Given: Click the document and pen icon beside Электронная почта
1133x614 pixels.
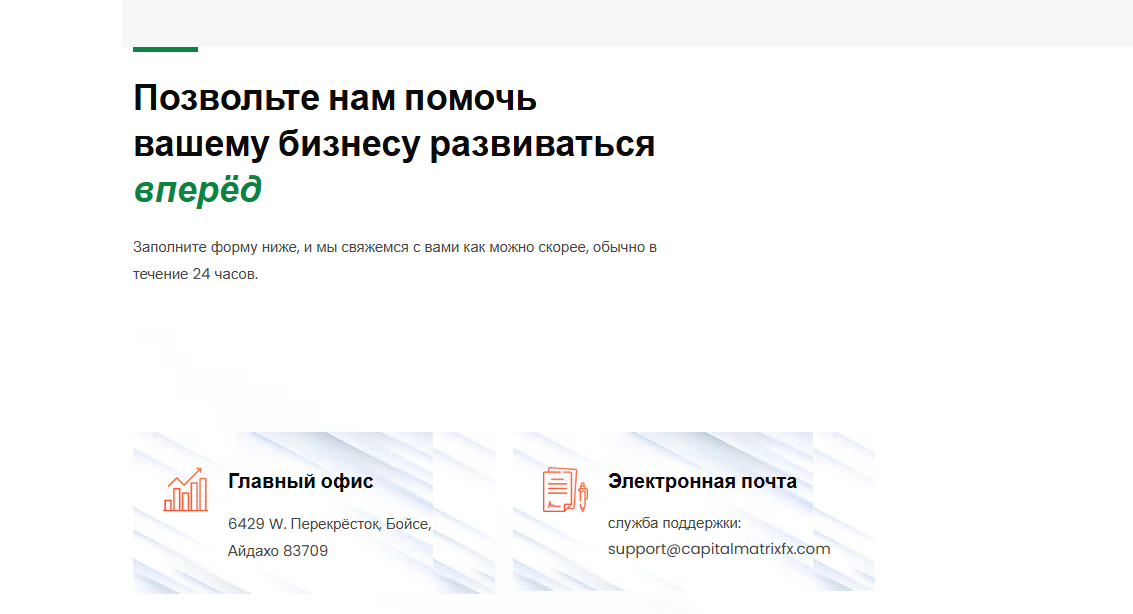Looking at the screenshot, I should [x=565, y=490].
